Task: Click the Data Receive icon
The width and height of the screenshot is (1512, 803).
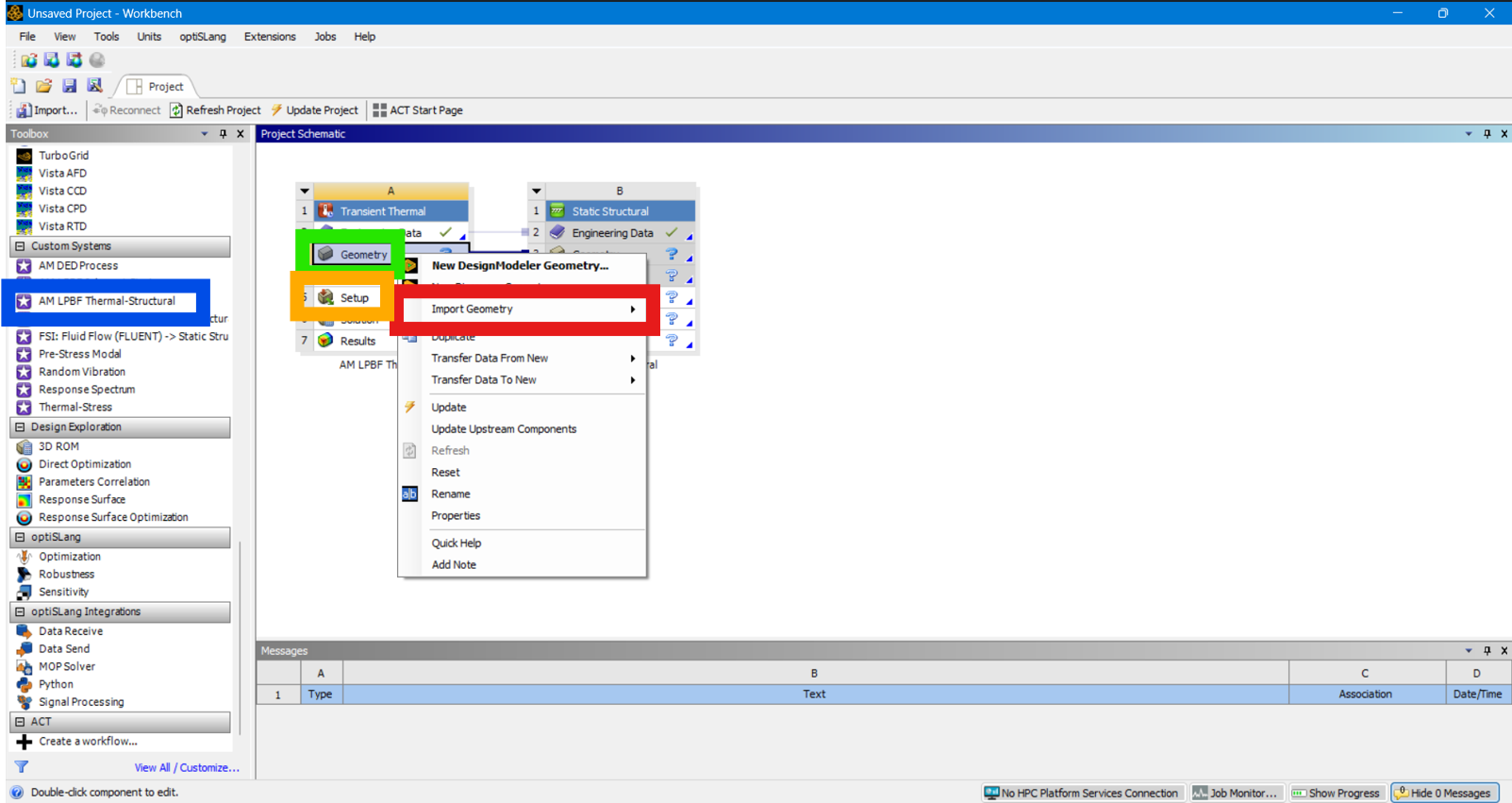Action: pos(25,631)
